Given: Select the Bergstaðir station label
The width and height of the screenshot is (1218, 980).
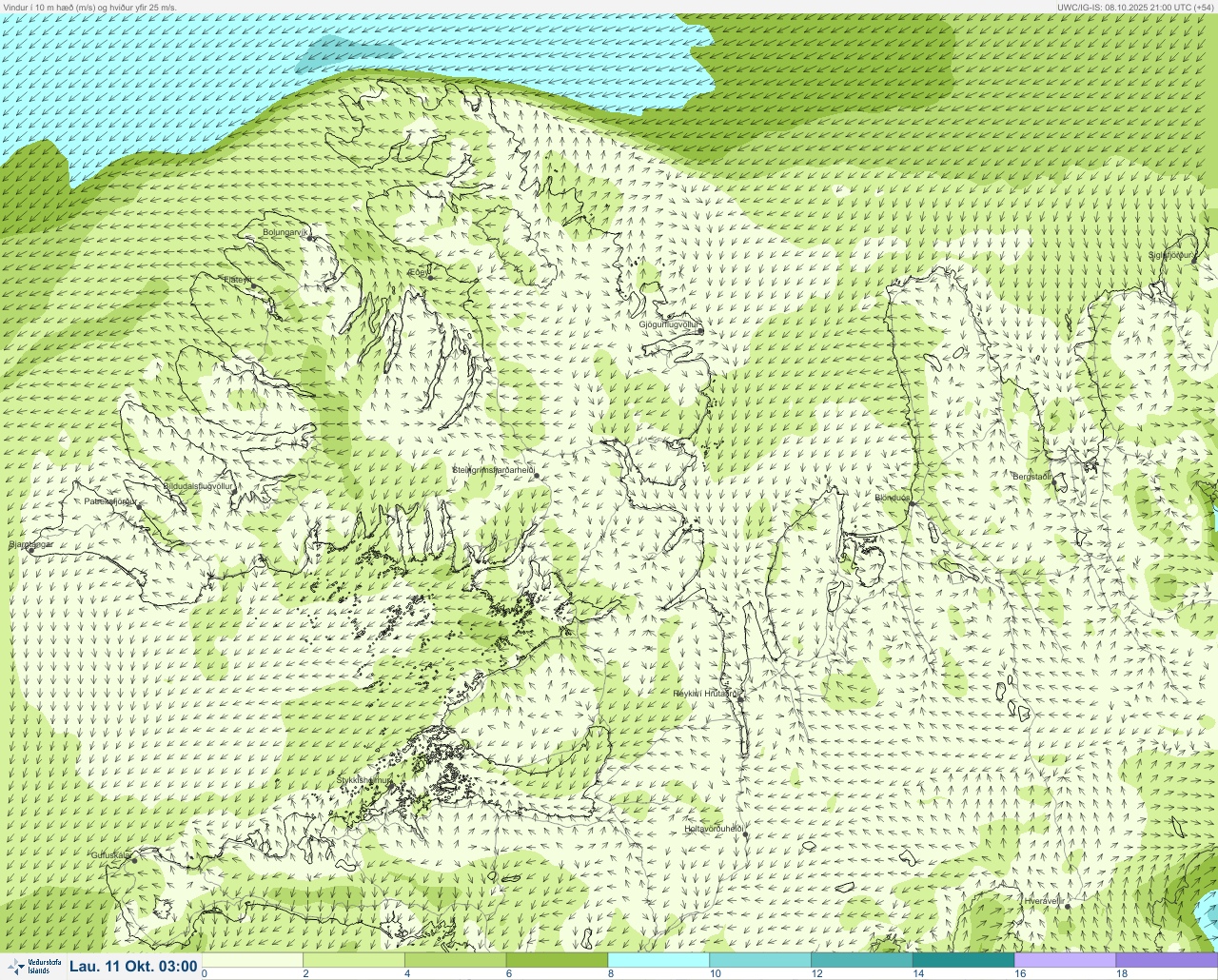Looking at the screenshot, I should (x=1032, y=476).
